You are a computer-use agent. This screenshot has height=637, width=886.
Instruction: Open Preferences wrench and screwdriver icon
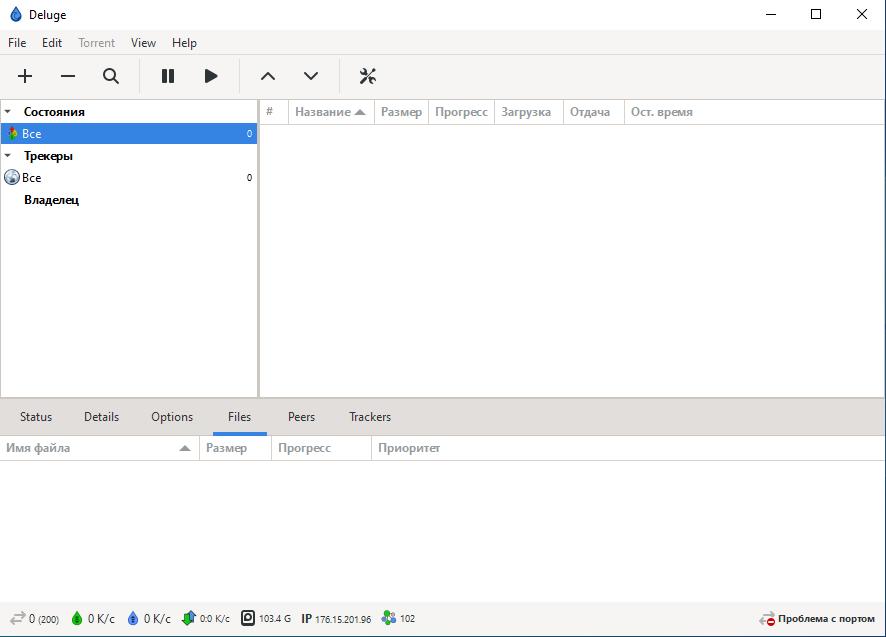pos(367,76)
